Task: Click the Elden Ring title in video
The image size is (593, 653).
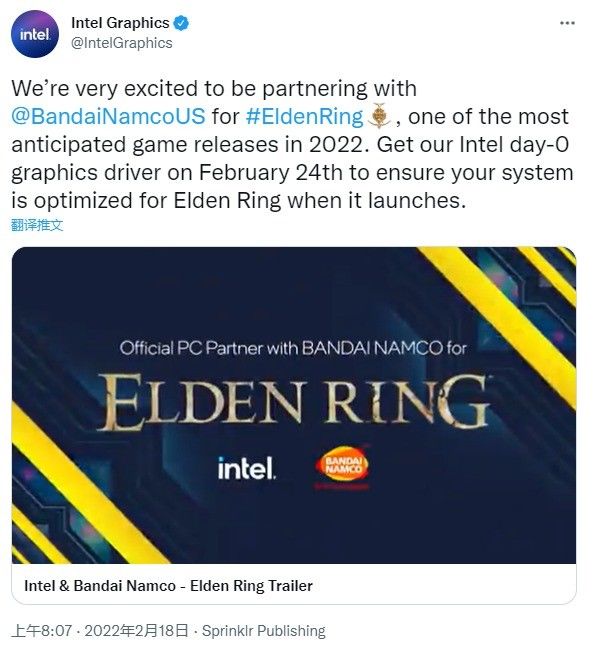Action: (293, 400)
